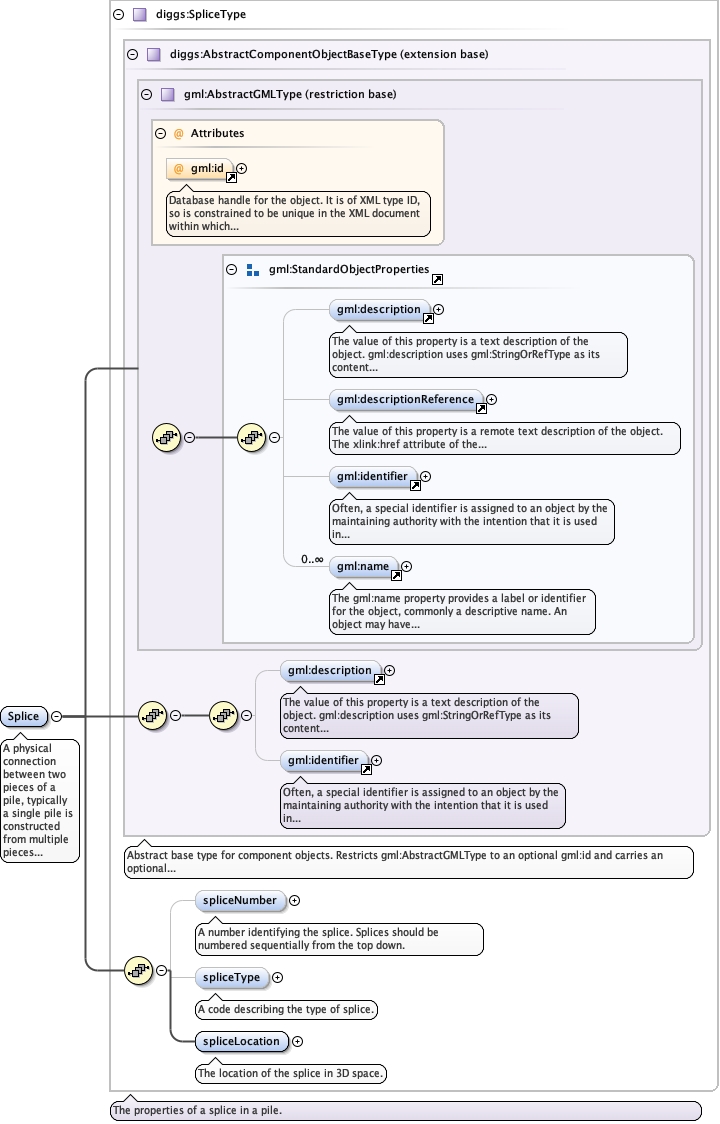720x1124 pixels.
Task: Collapse the gml:AbstractGMLType restriction base
Action: click(x=146, y=95)
